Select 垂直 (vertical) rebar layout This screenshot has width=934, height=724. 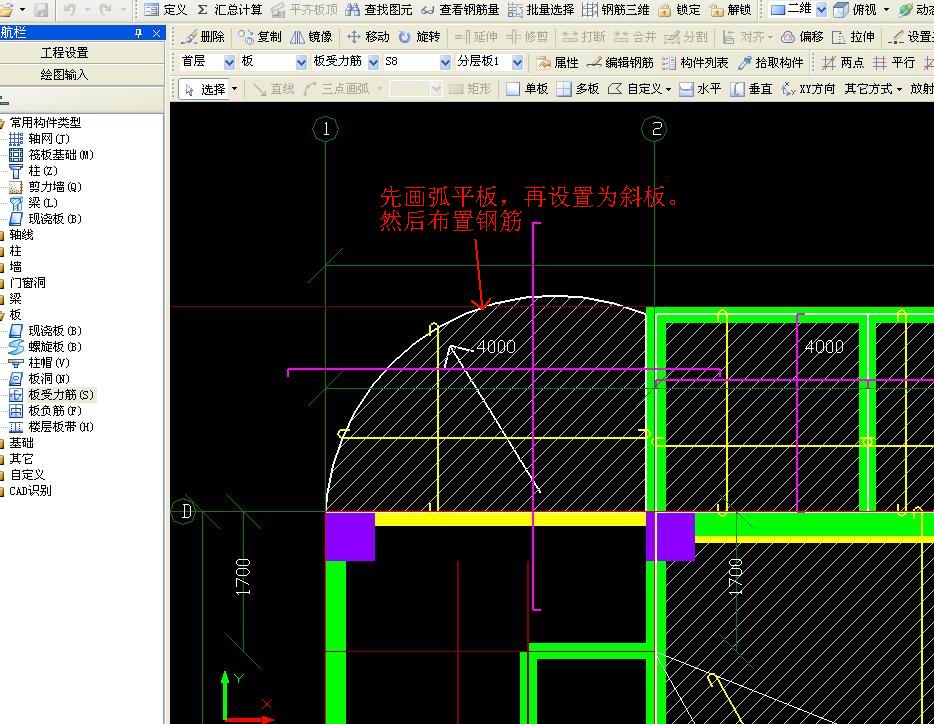coord(751,89)
